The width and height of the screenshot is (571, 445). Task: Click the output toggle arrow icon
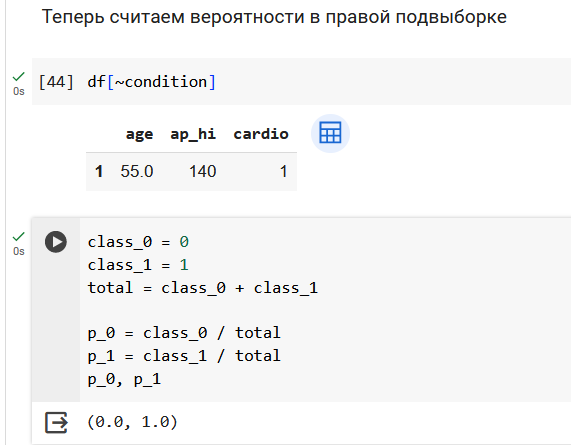pyautogui.click(x=56, y=422)
